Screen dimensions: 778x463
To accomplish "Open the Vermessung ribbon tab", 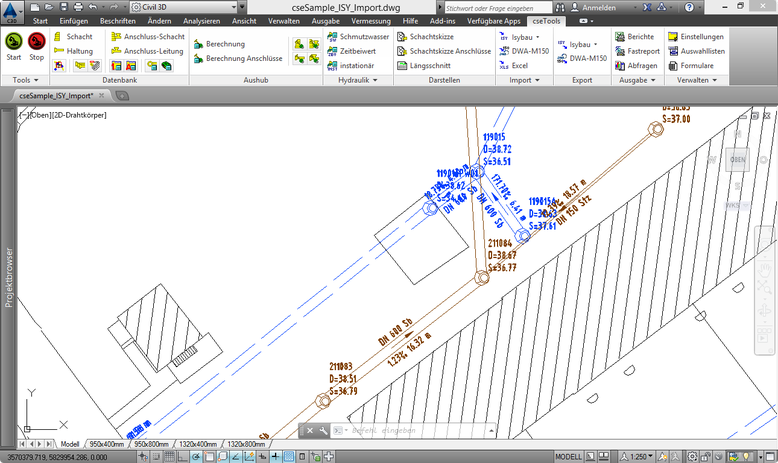I will (371, 21).
